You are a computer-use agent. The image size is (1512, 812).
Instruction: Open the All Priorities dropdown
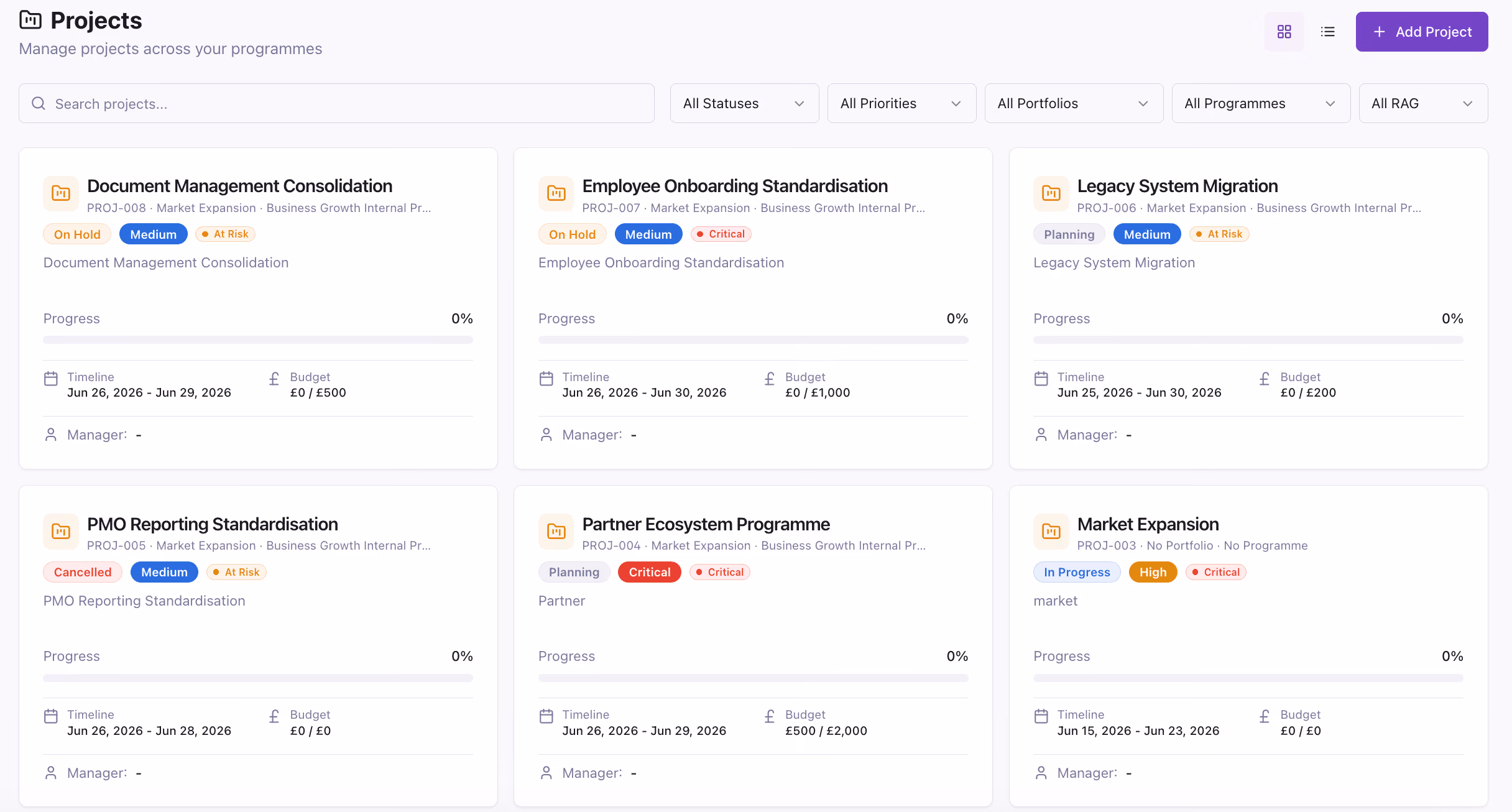pos(901,103)
